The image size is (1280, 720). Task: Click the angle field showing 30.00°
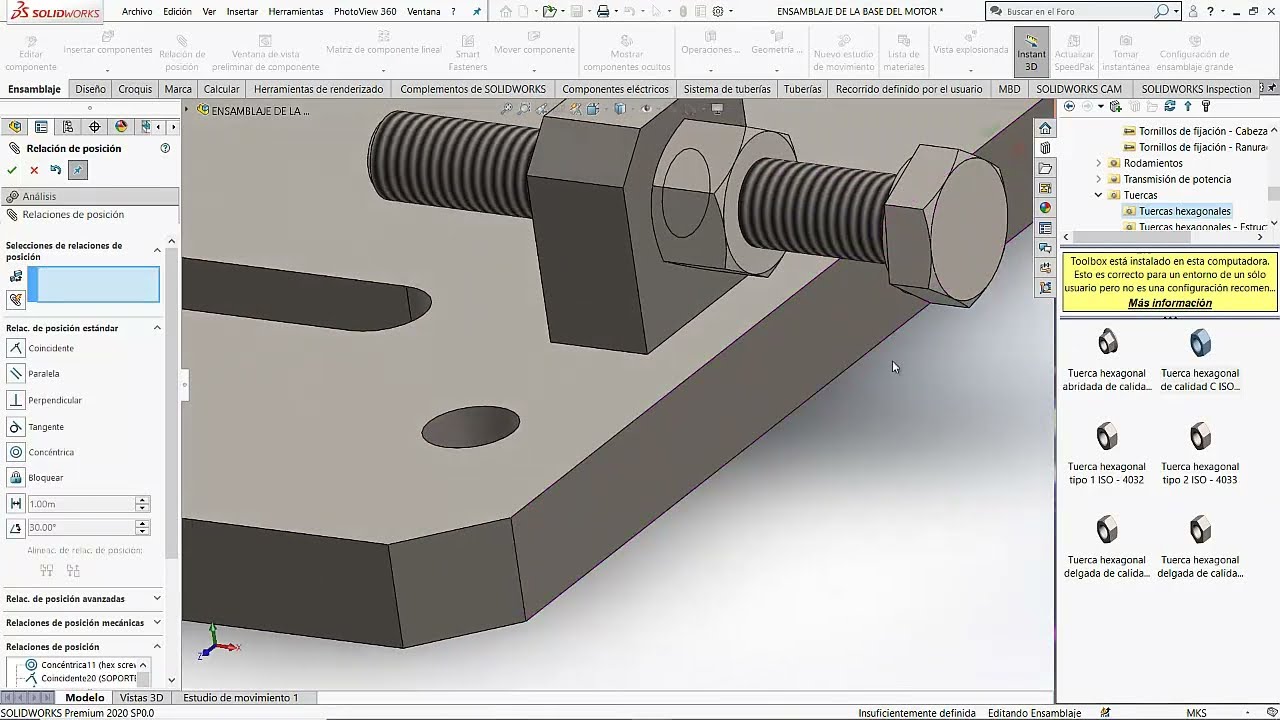tap(80, 527)
